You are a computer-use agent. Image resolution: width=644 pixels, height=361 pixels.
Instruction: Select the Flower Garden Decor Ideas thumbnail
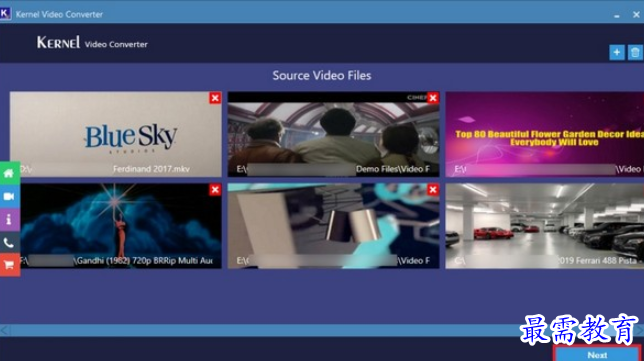coord(545,134)
